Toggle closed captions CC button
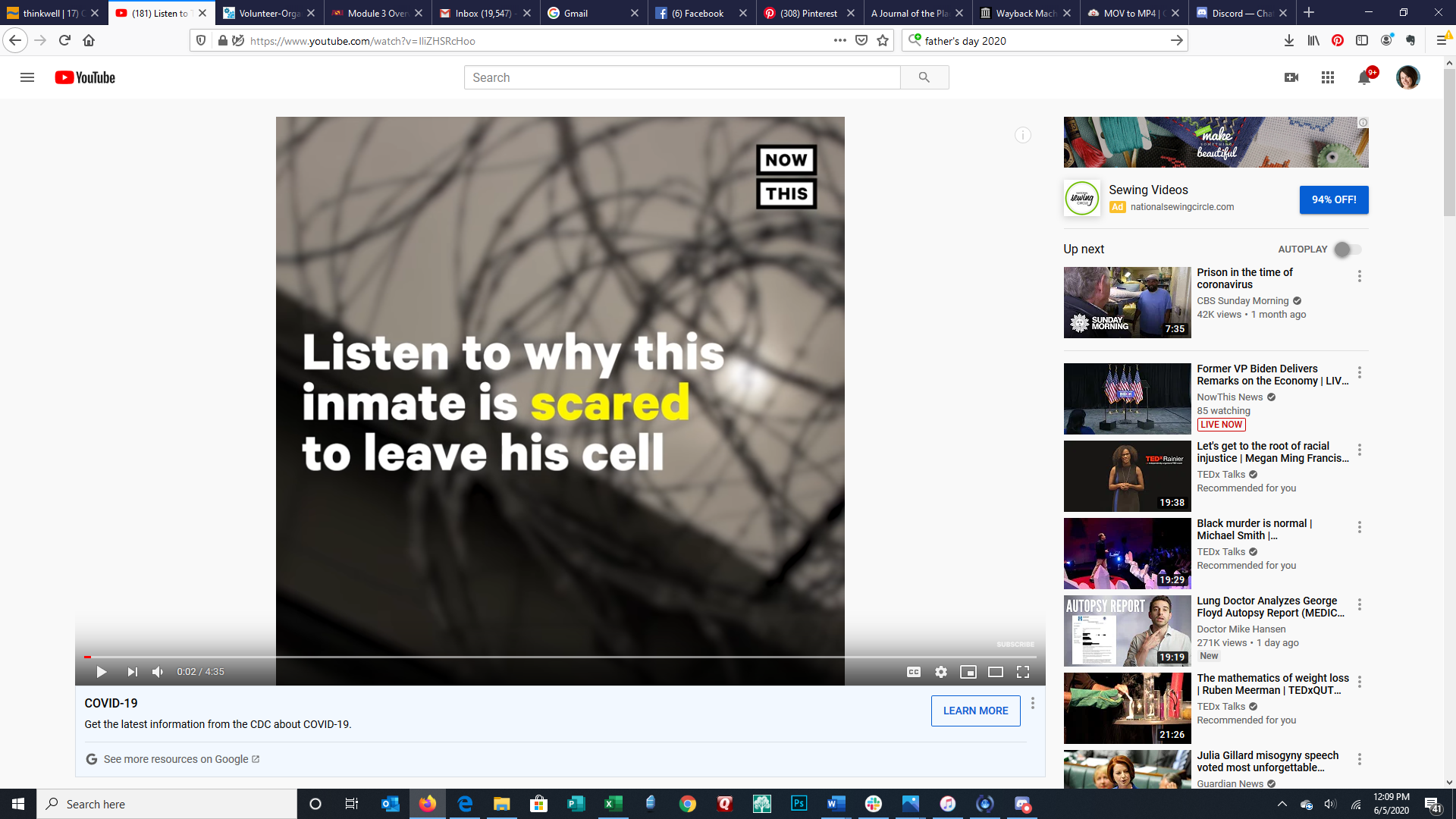 pos(914,672)
